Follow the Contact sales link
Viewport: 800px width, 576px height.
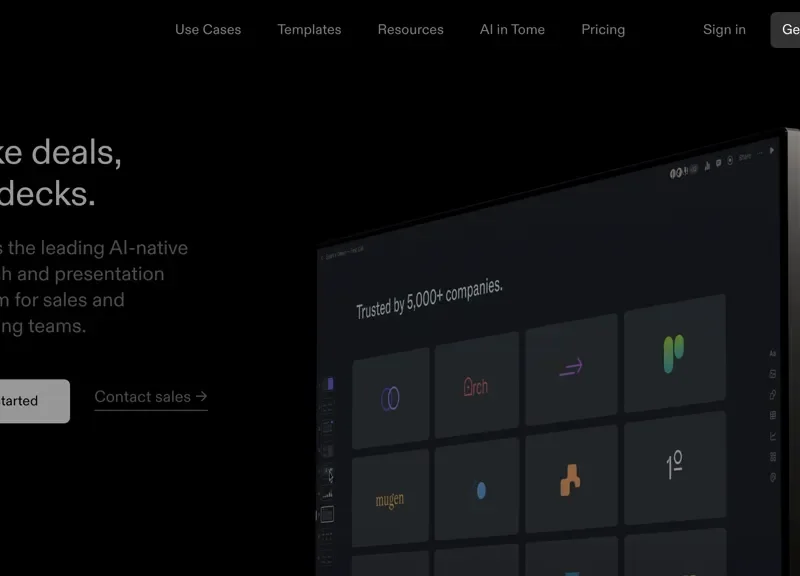pos(151,397)
